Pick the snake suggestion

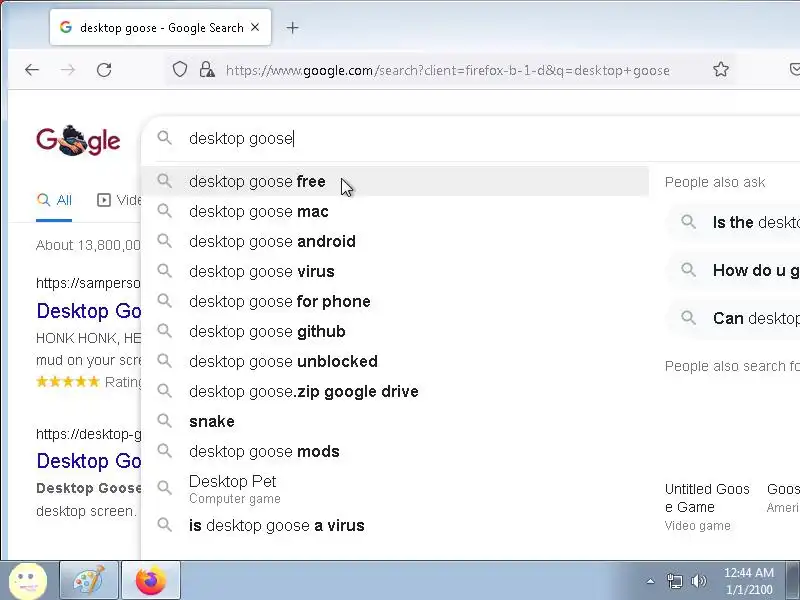[x=395, y=421]
